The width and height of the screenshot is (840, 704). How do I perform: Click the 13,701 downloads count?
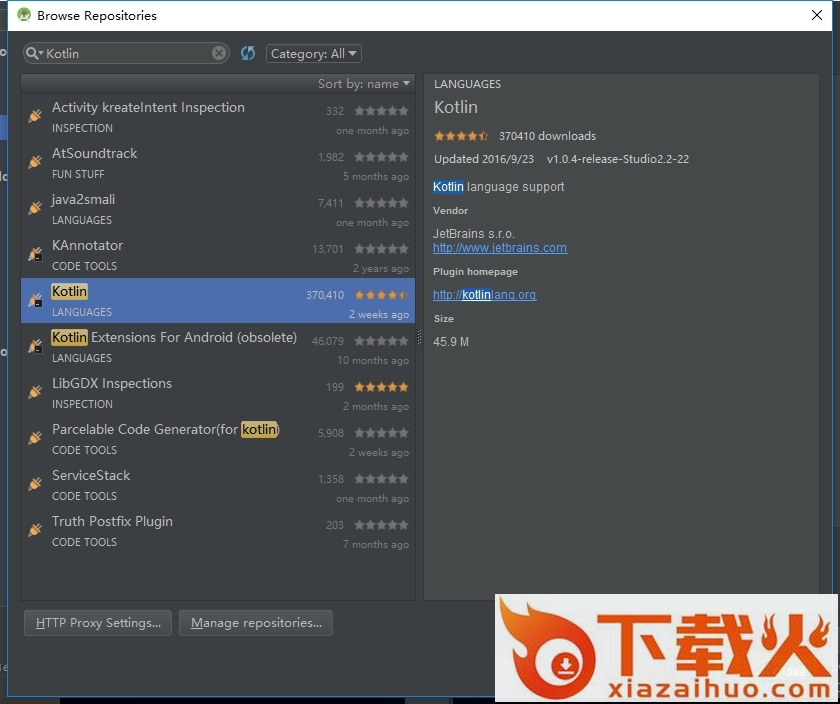(328, 249)
